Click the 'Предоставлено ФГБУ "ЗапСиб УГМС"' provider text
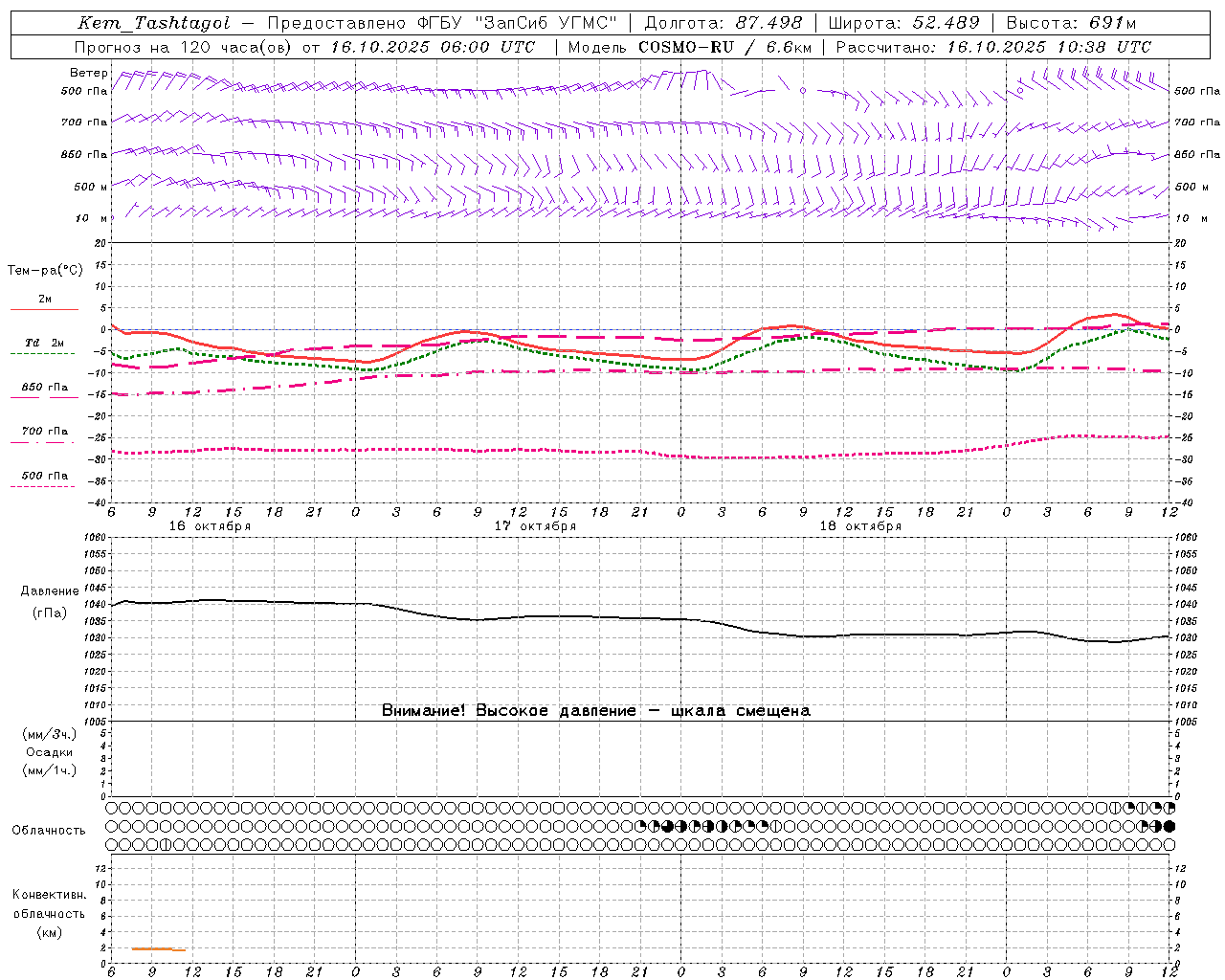Viewport: 1225px width, 980px height. tap(442, 23)
